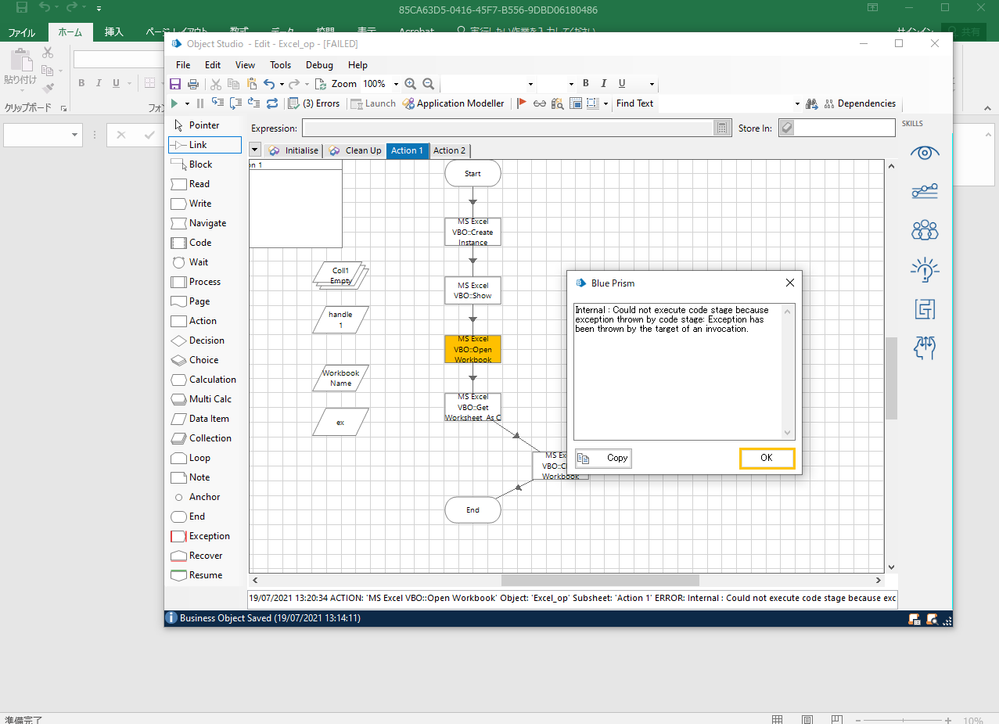
Task: Open the Help menu in Object Studio
Action: point(357,65)
